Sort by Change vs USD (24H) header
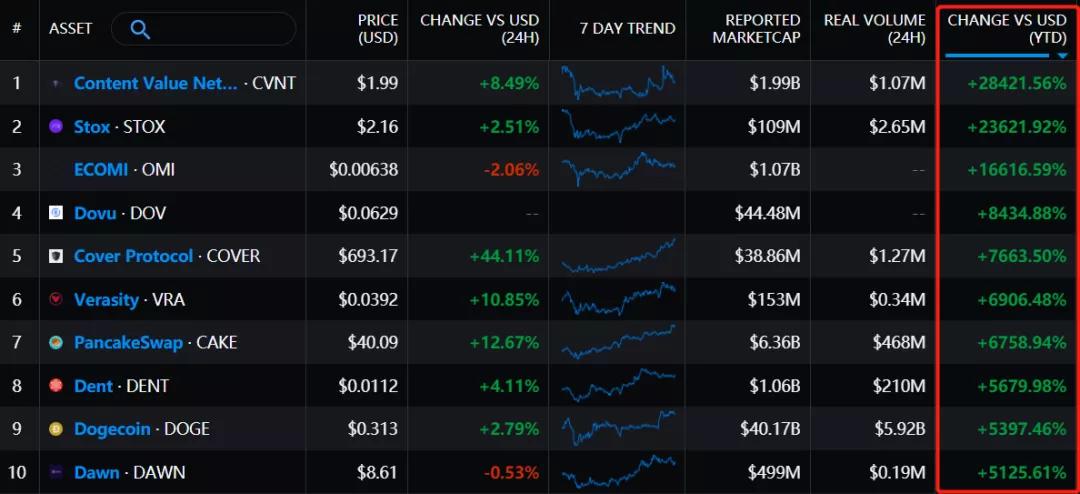Viewport: 1080px width, 494px height. (479, 29)
